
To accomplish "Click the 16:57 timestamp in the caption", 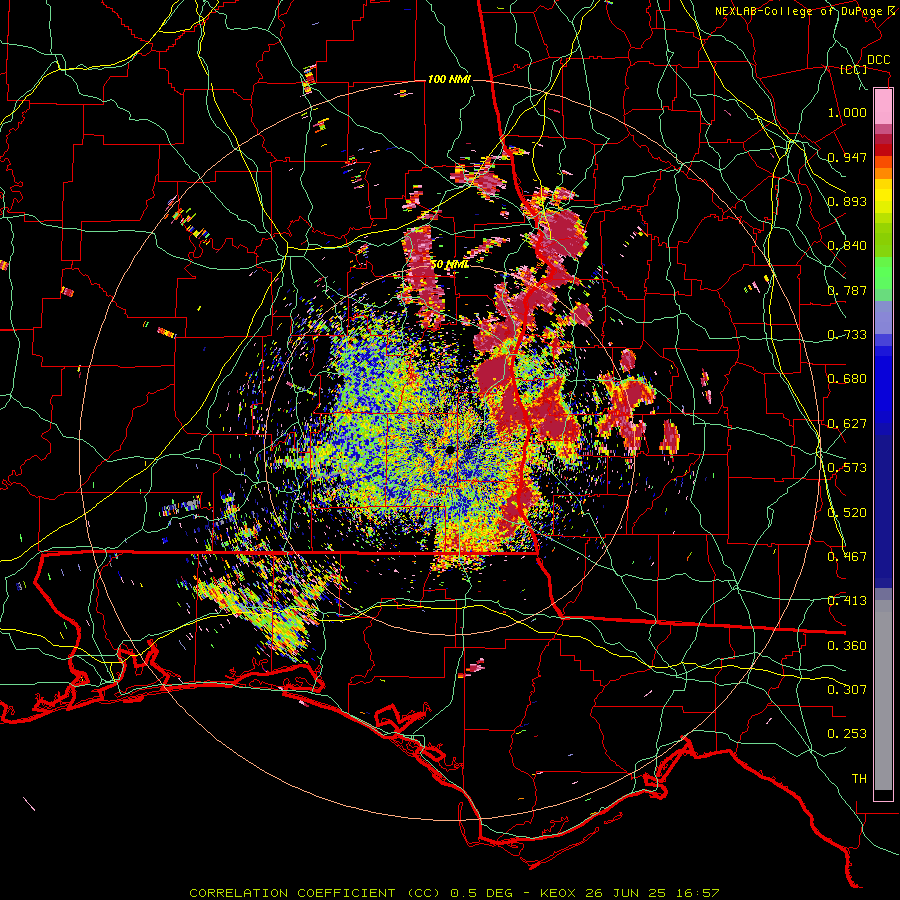I will pyautogui.click(x=699, y=893).
